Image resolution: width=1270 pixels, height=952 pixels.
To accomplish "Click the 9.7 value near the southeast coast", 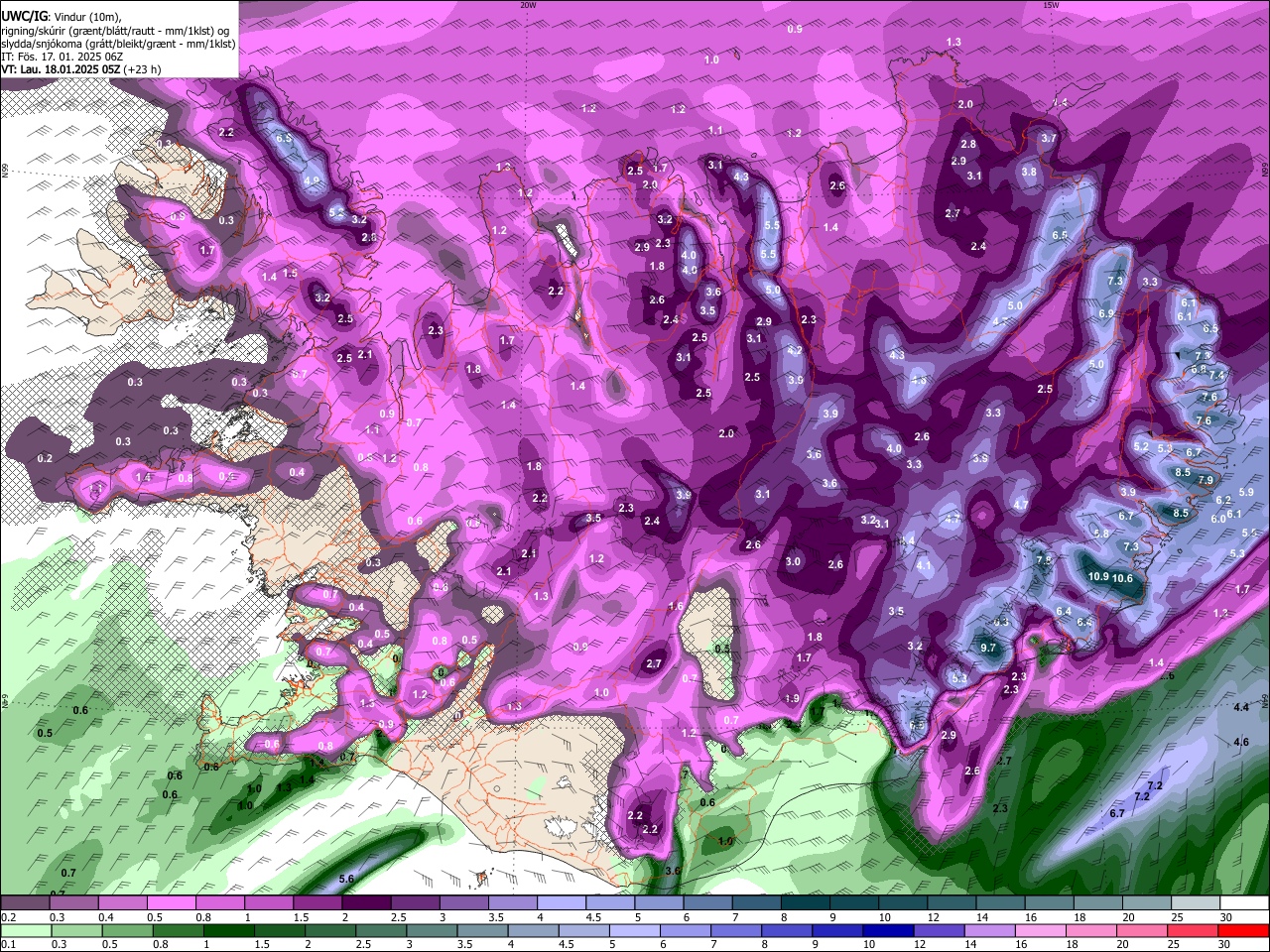I will 988,648.
